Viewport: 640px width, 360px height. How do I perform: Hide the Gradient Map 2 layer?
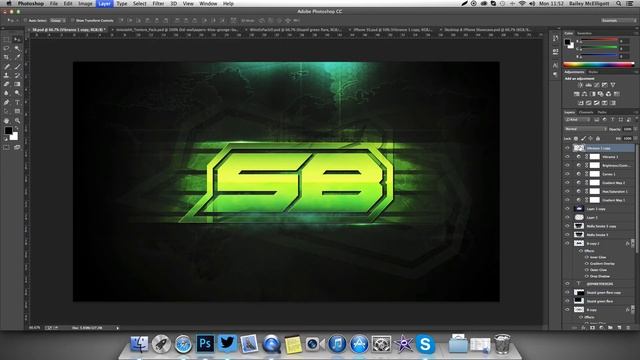(567, 183)
